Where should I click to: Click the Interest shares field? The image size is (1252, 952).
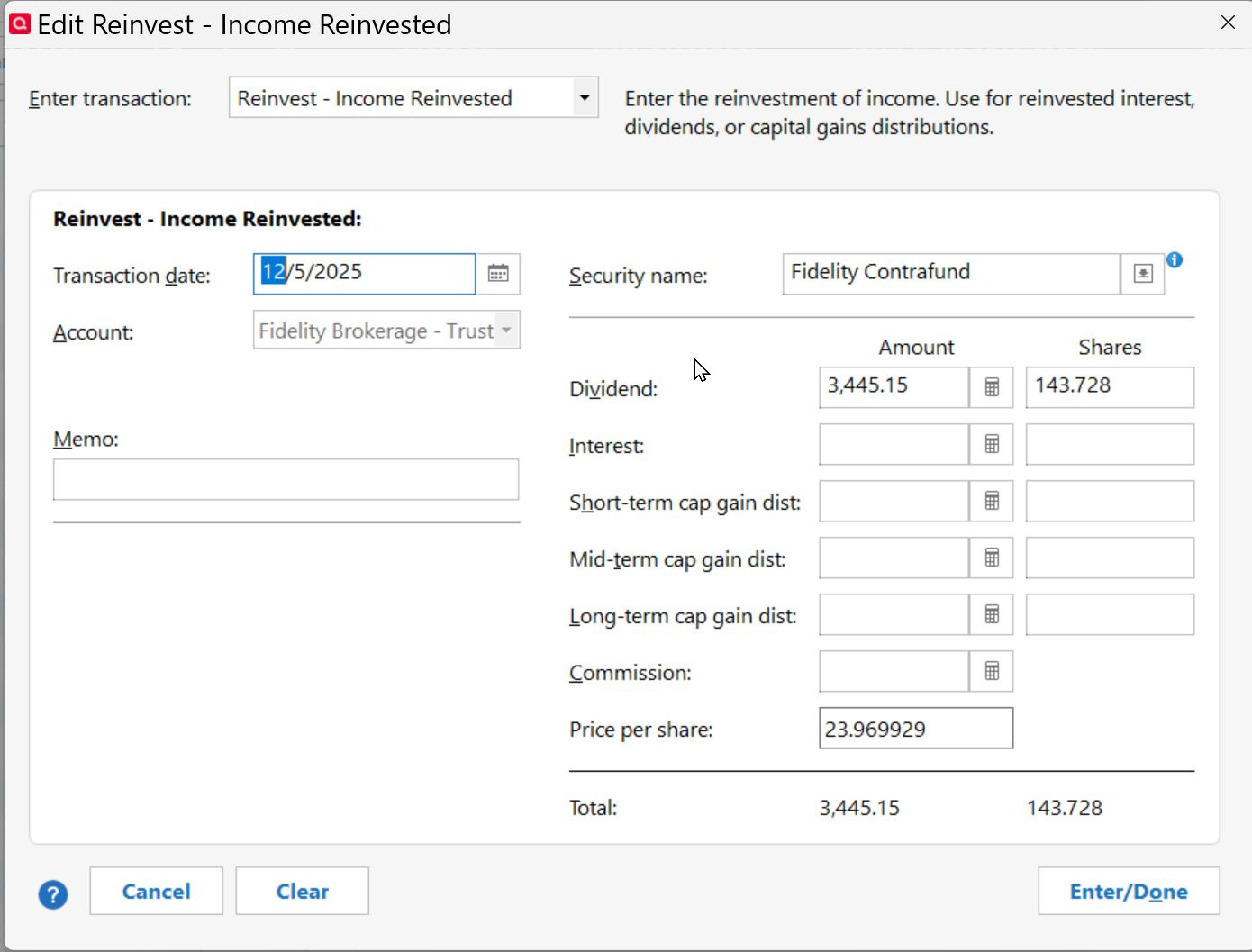[x=1110, y=444]
